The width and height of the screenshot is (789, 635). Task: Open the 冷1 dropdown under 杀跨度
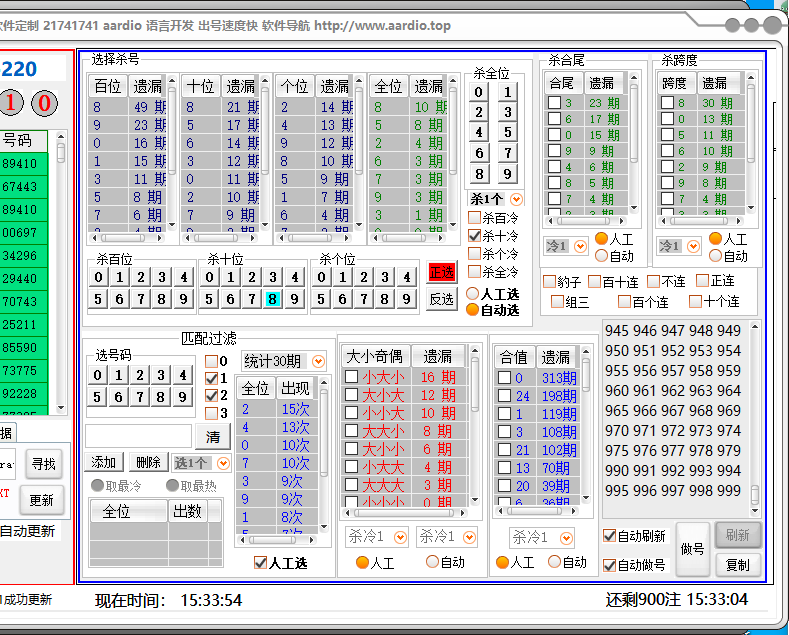693,246
